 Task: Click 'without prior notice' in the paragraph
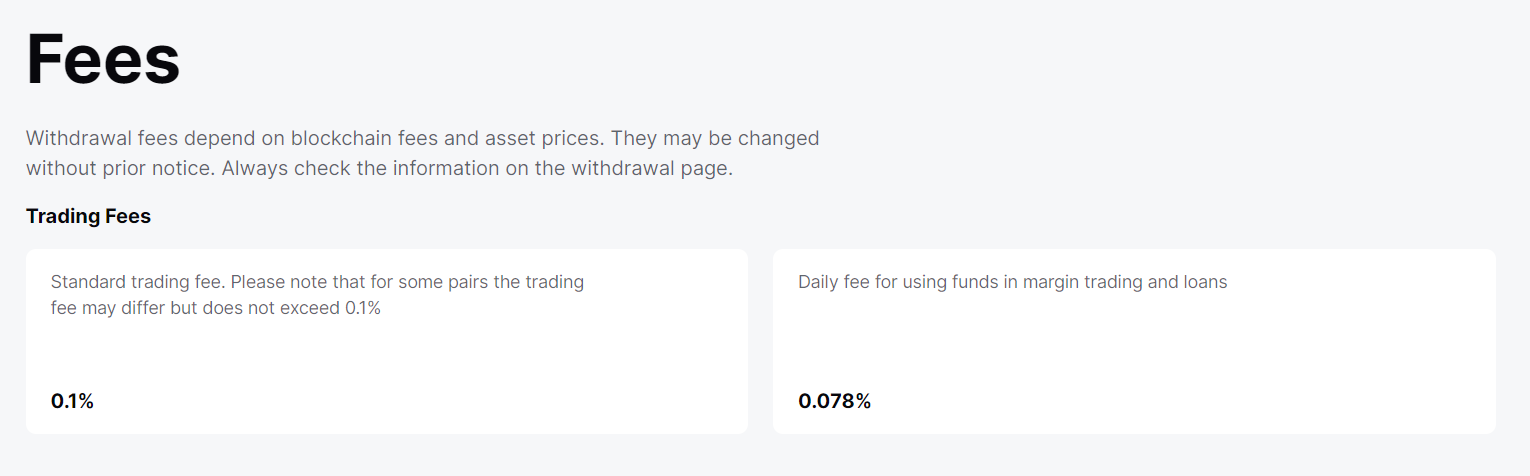119,168
